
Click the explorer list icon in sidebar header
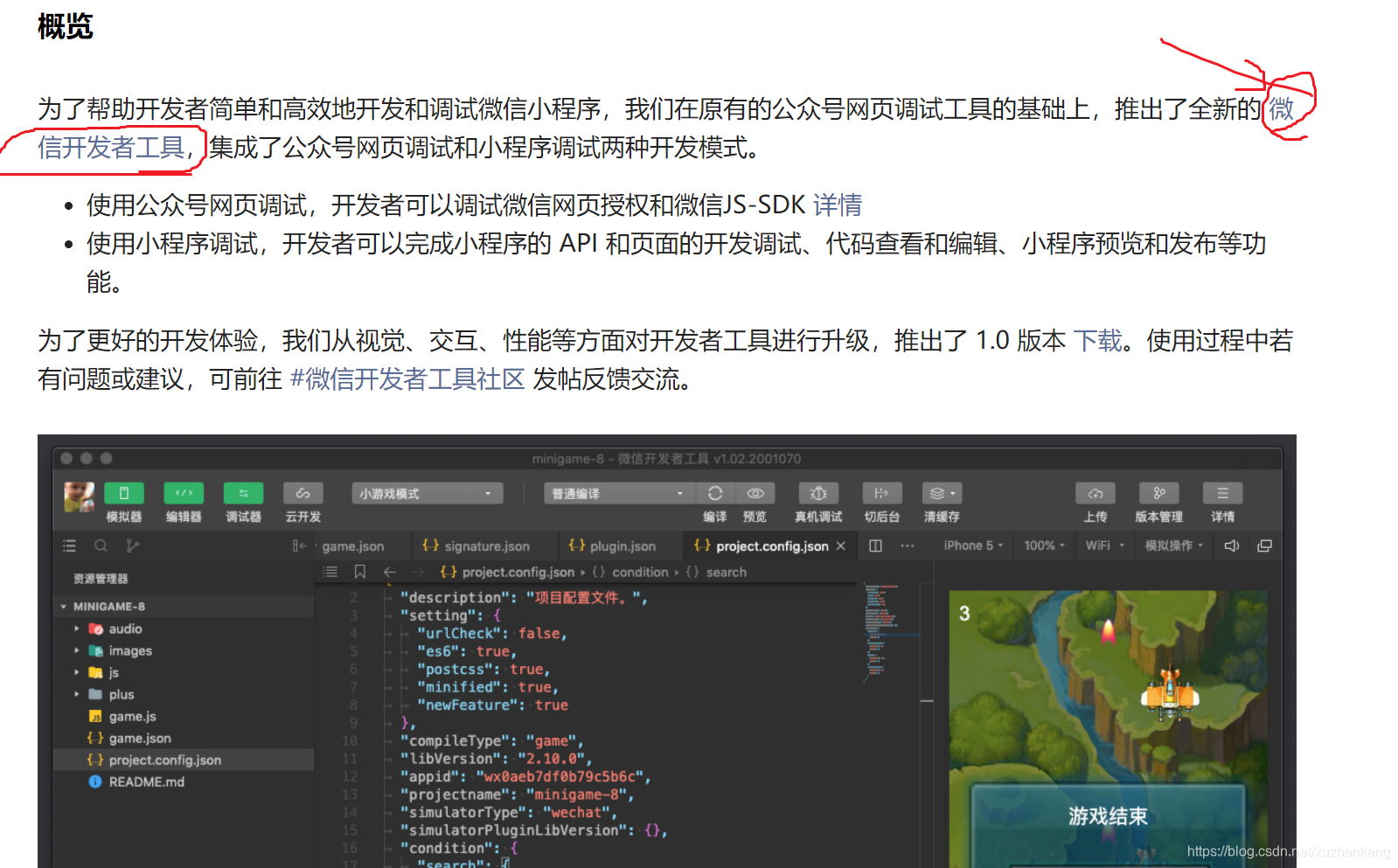(70, 545)
